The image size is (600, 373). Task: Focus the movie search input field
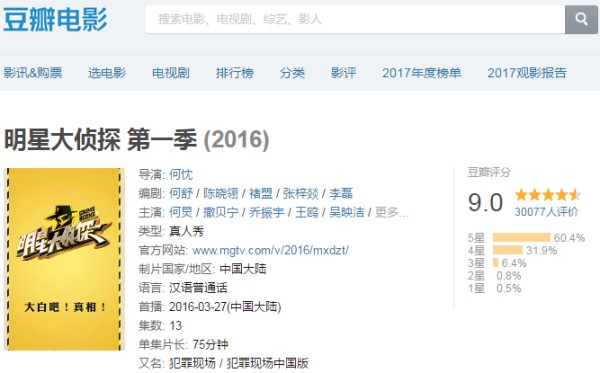[x=355, y=19]
